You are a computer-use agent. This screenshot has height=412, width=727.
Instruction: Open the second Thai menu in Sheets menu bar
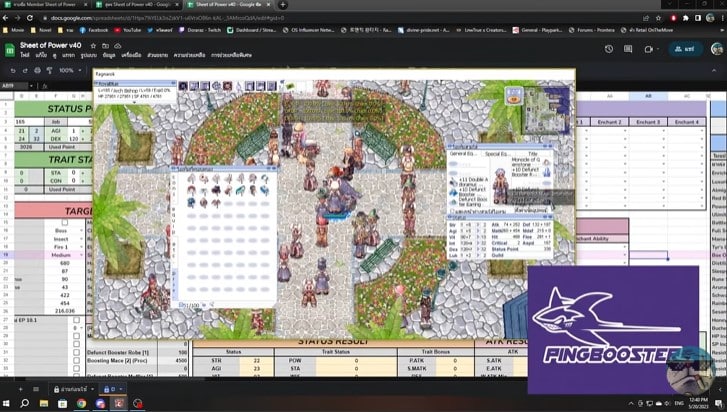click(41, 55)
